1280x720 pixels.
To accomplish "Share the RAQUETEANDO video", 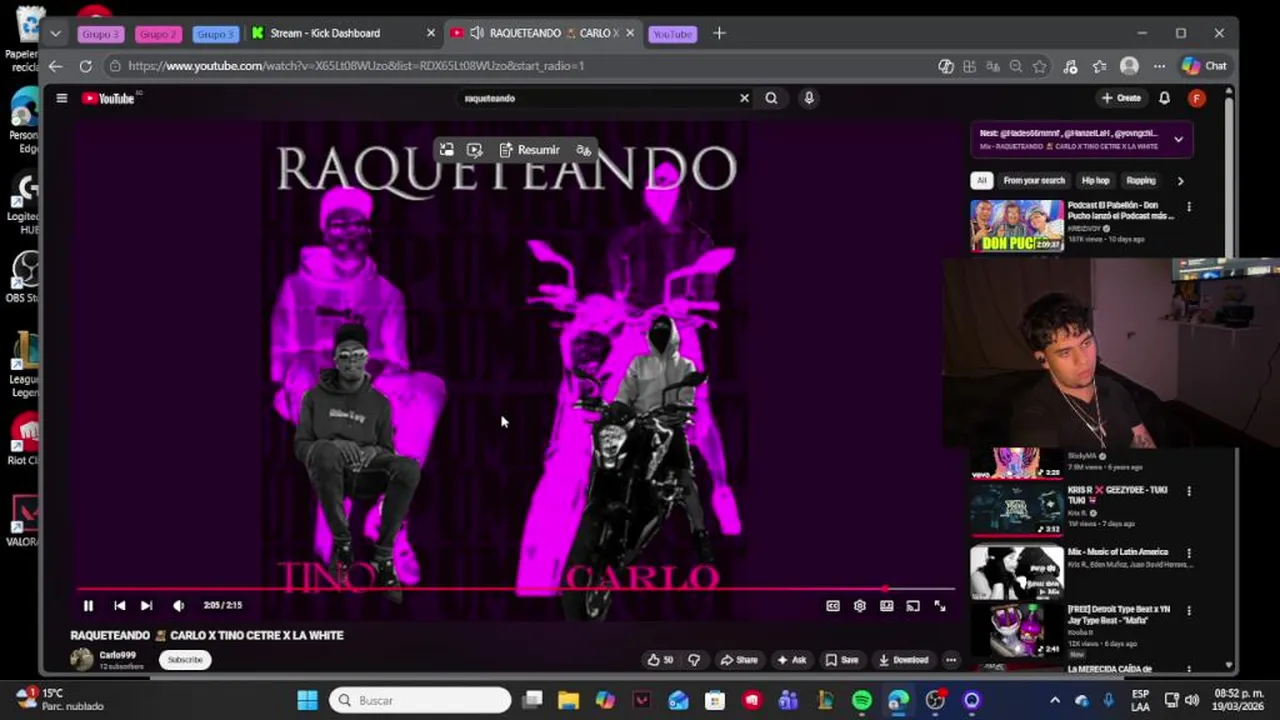I will 740,660.
